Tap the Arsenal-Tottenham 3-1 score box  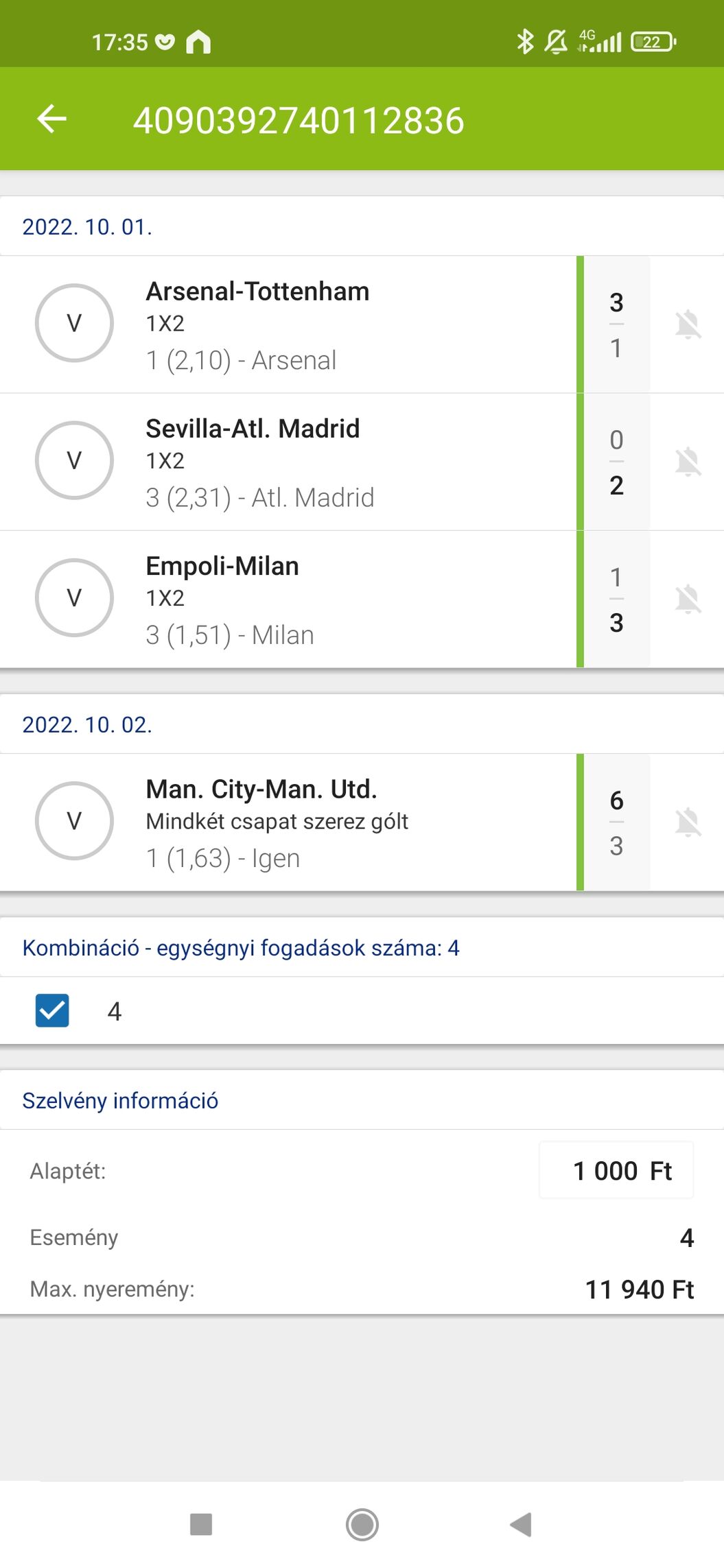(616, 324)
